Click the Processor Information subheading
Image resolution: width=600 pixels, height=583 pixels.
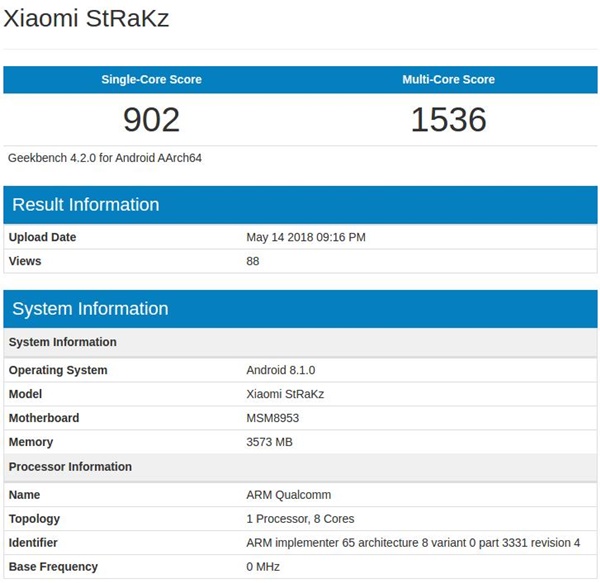[70, 467]
